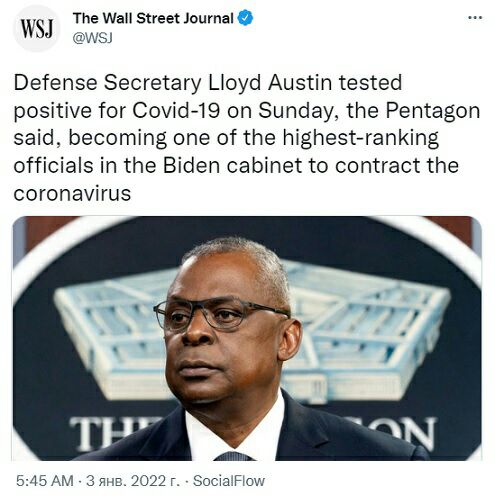Click the final word coronavirus
495x496 pixels.
72,193
